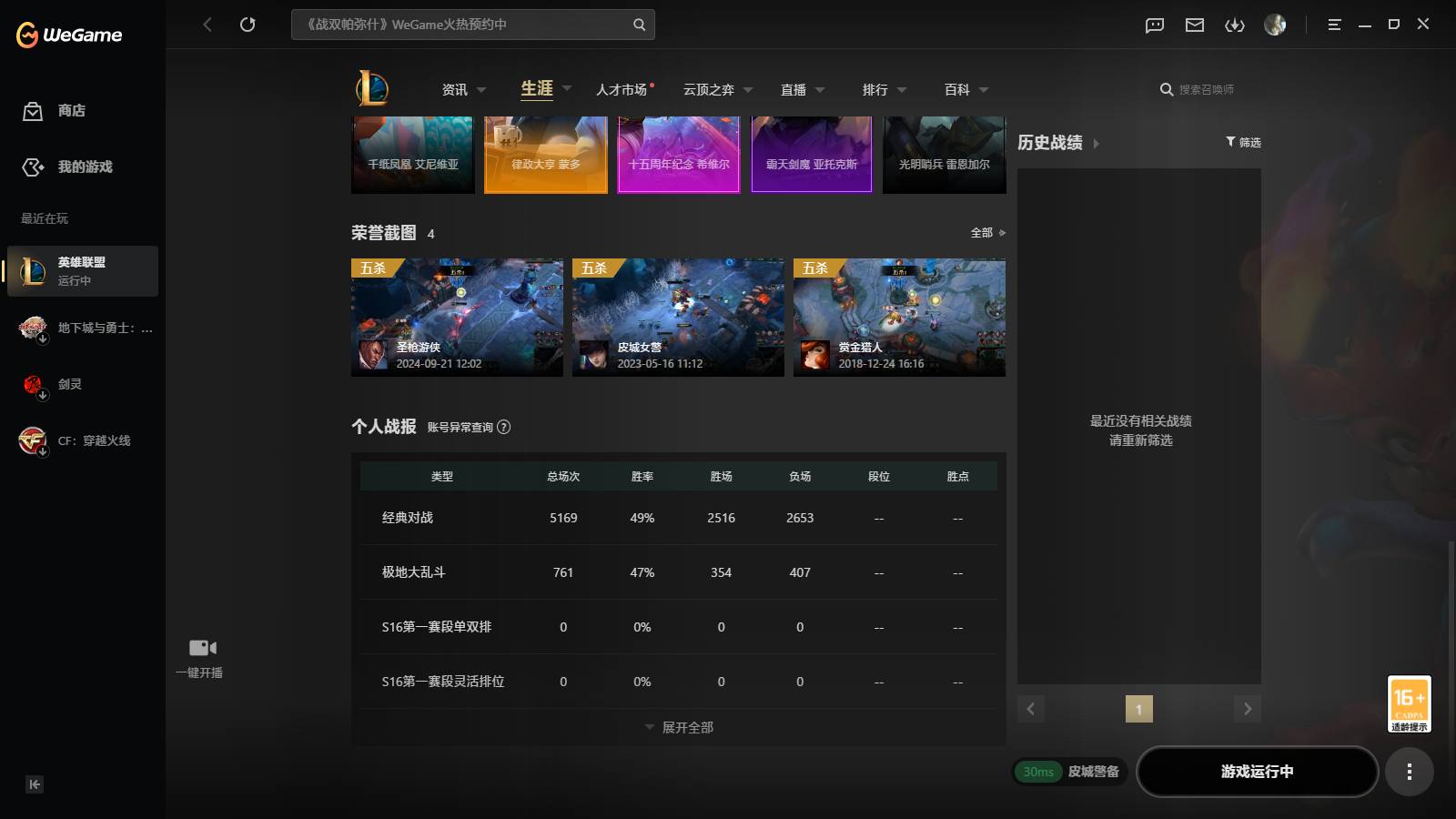Click the 账号异常查询 help question icon

(x=504, y=427)
